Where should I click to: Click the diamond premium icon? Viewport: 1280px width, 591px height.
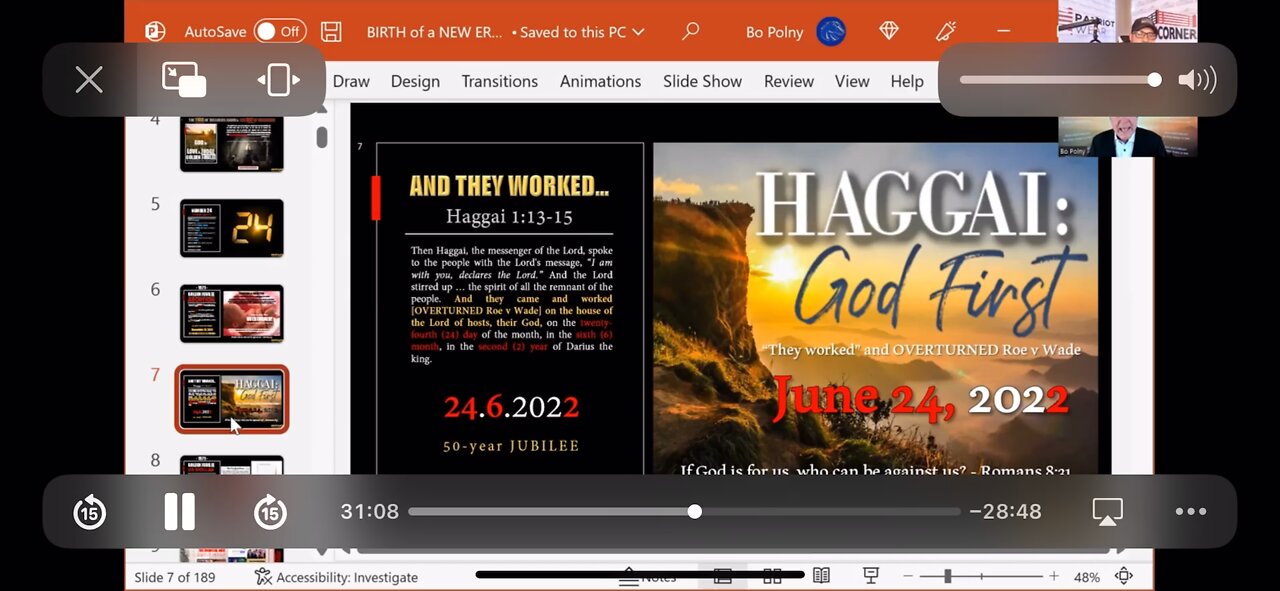[x=889, y=31]
